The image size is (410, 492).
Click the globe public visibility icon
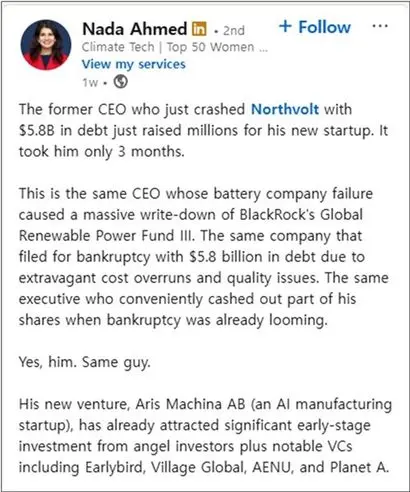point(121,82)
